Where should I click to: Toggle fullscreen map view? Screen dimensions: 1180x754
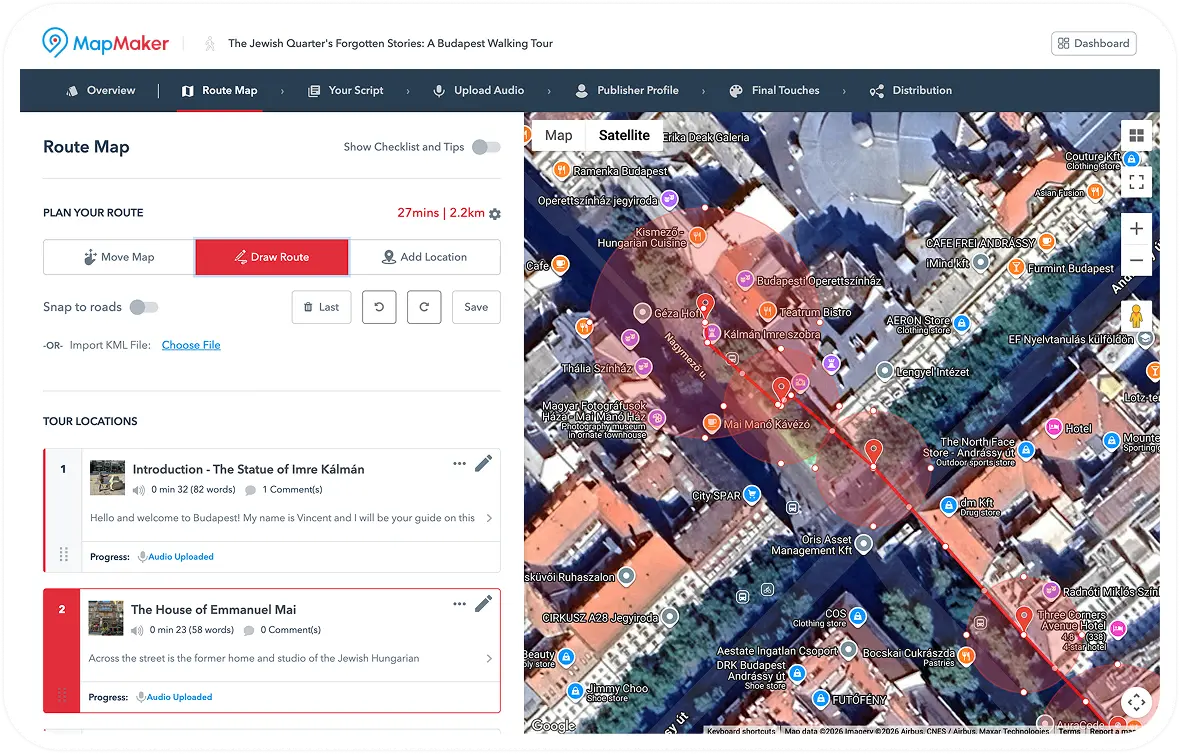point(1136,181)
